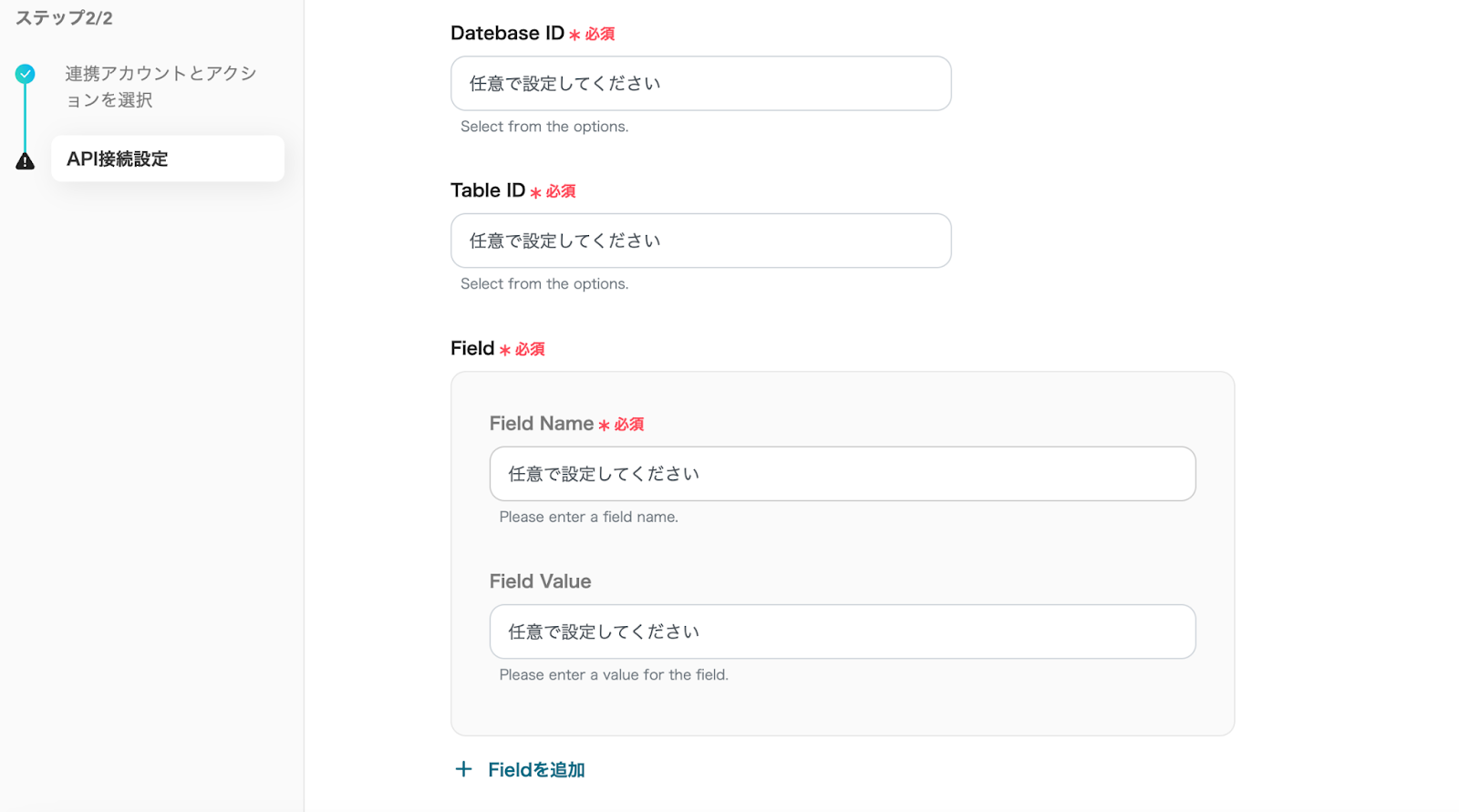
Task: Click the teal checkmark step icon
Action: (x=26, y=74)
